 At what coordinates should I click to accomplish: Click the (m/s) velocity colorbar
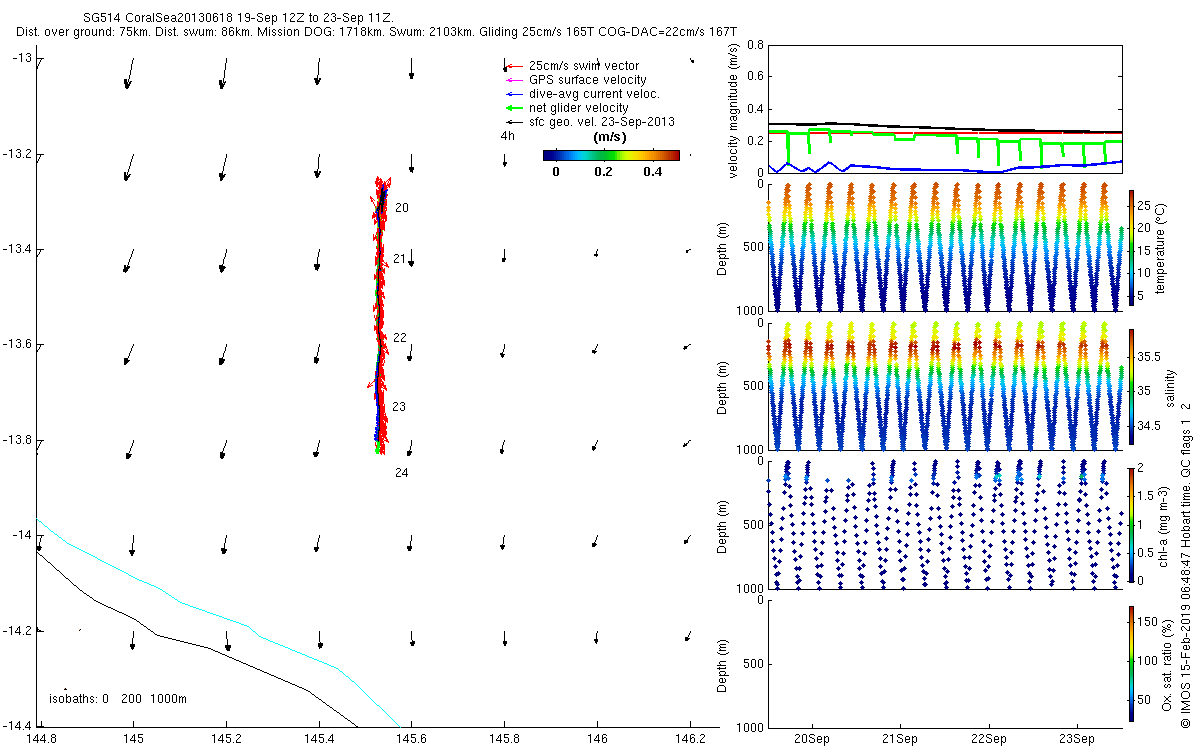[611, 155]
